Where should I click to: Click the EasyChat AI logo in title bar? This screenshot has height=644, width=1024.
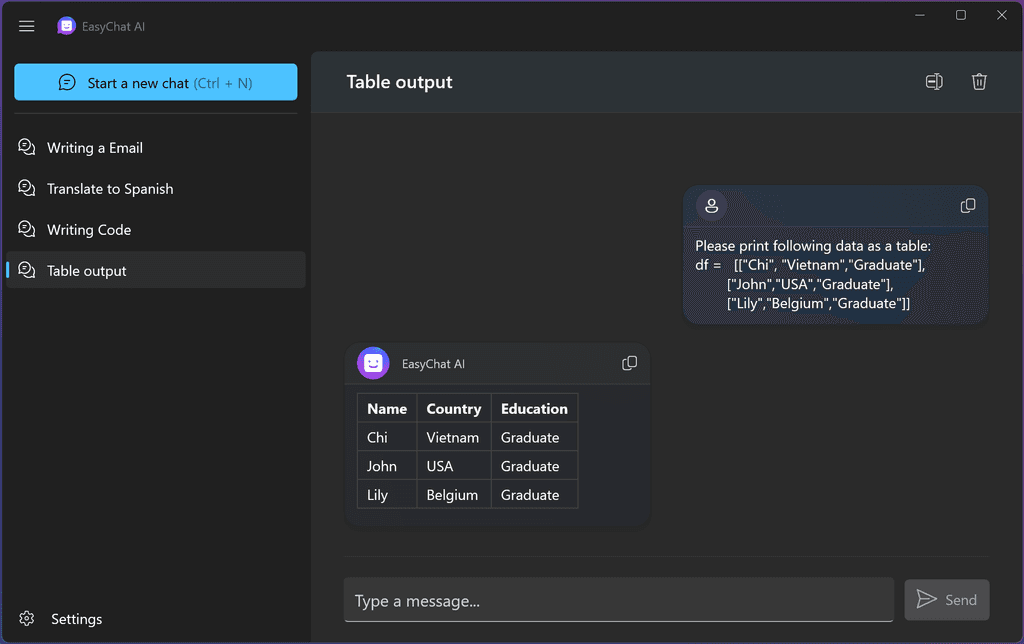tap(66, 26)
